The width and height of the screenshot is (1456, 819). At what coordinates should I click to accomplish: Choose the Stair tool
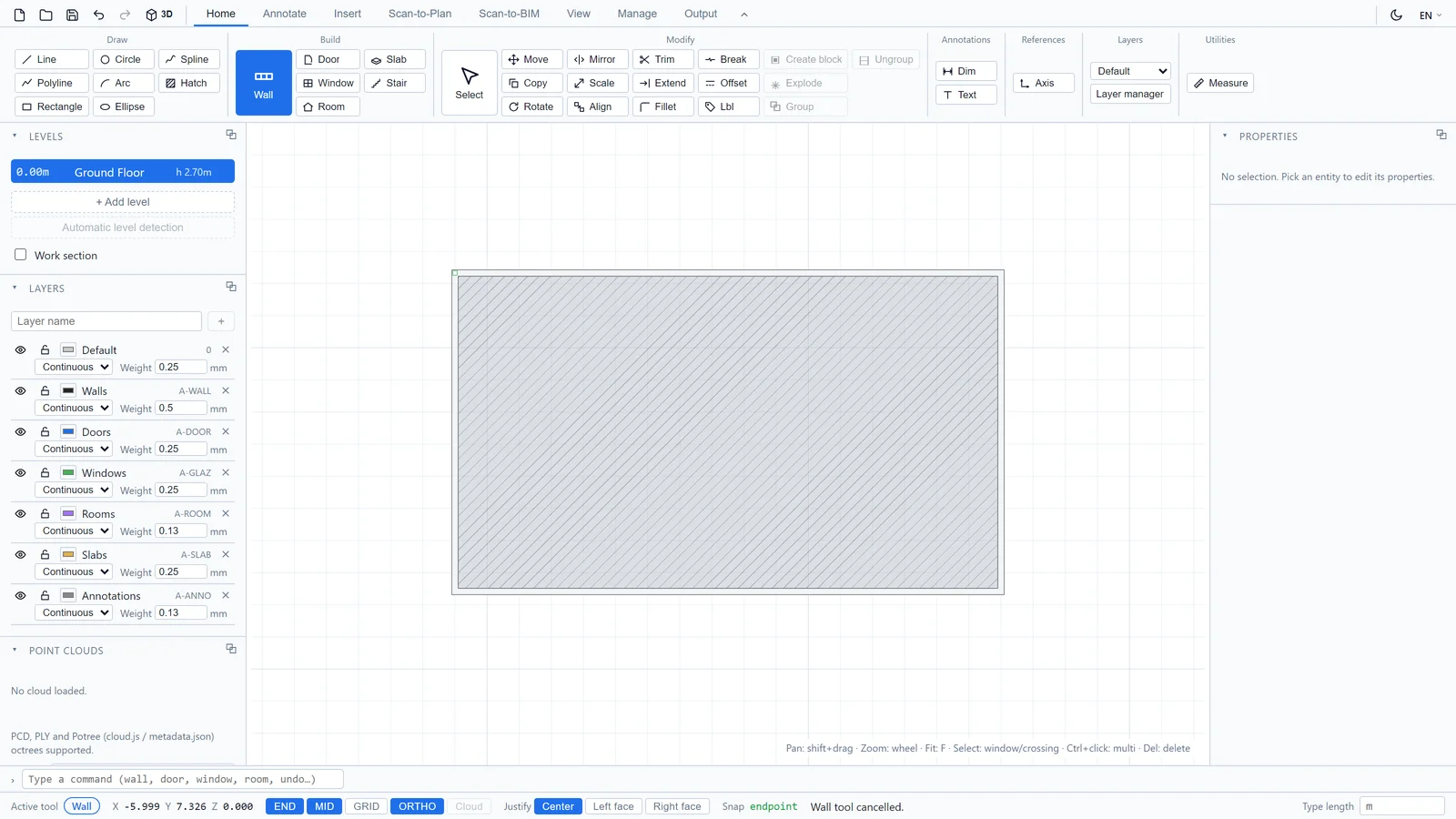pos(395,83)
